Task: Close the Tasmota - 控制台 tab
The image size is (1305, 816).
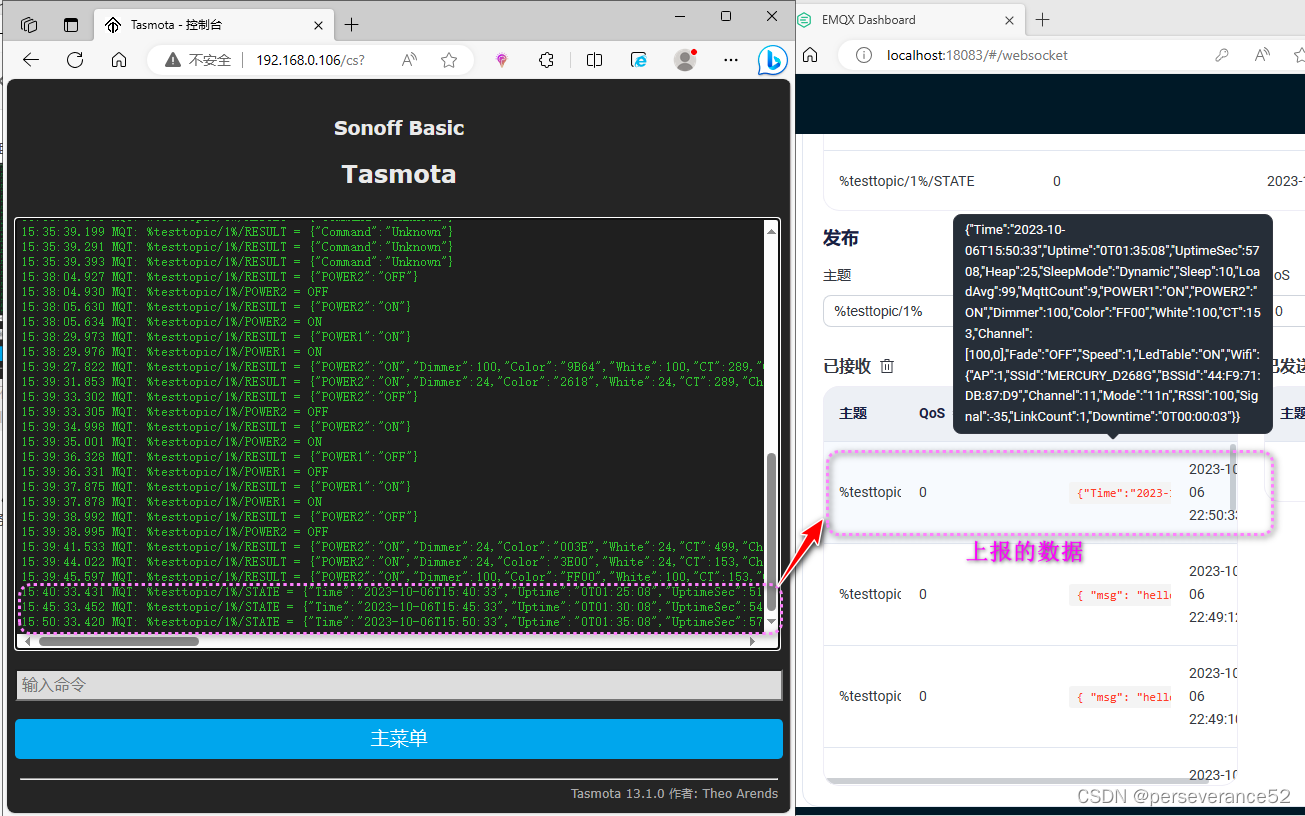Action: [x=318, y=25]
